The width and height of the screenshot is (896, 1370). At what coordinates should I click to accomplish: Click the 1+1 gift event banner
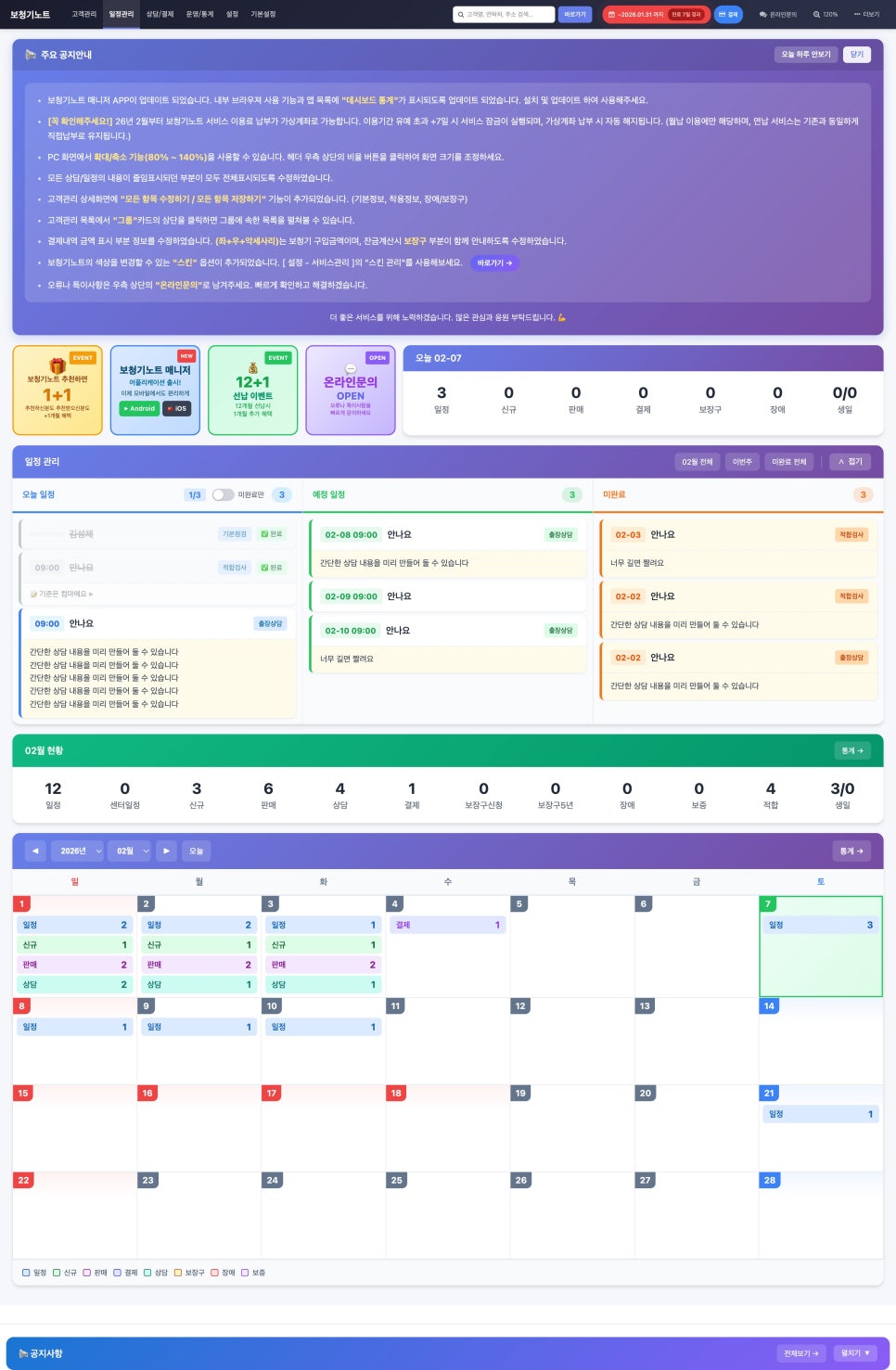58,390
